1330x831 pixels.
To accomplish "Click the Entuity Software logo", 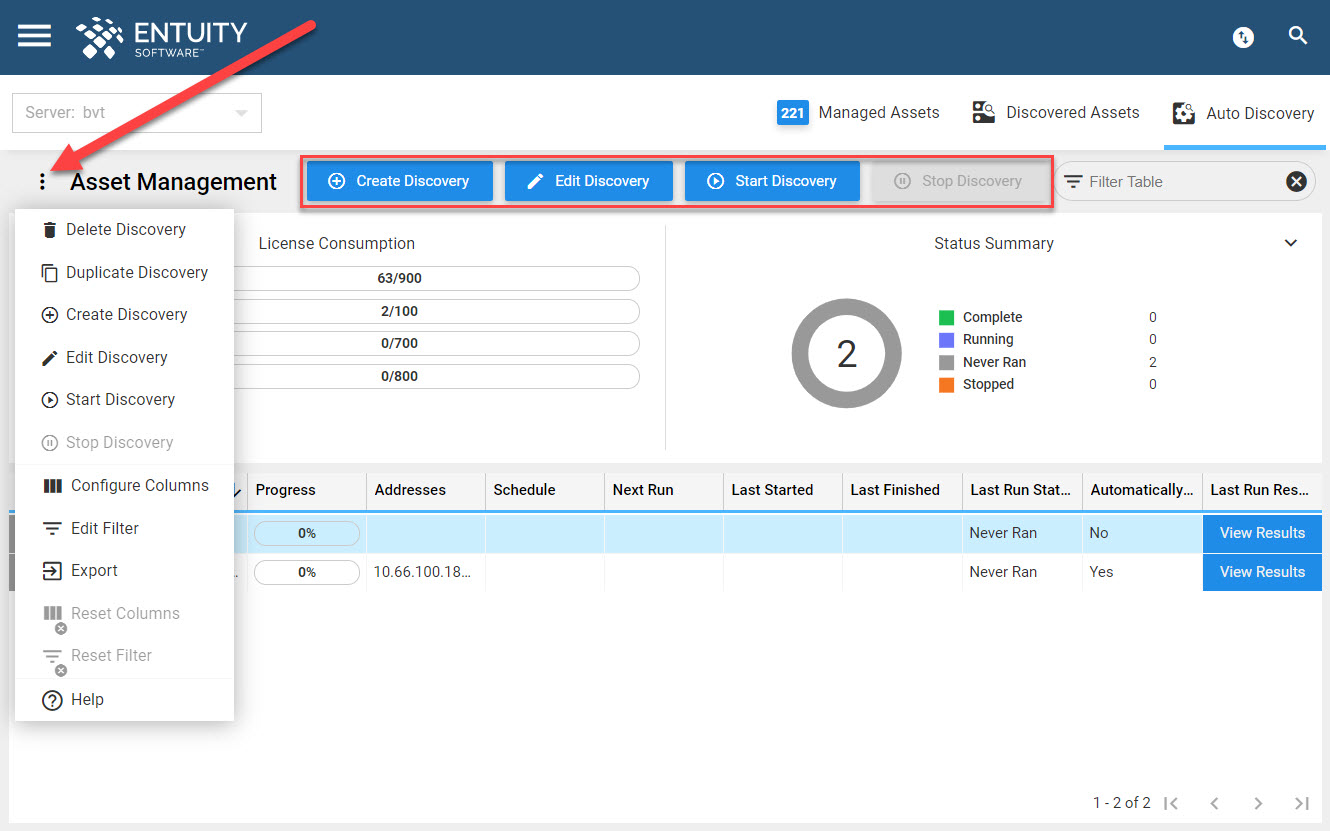I will tap(161, 38).
